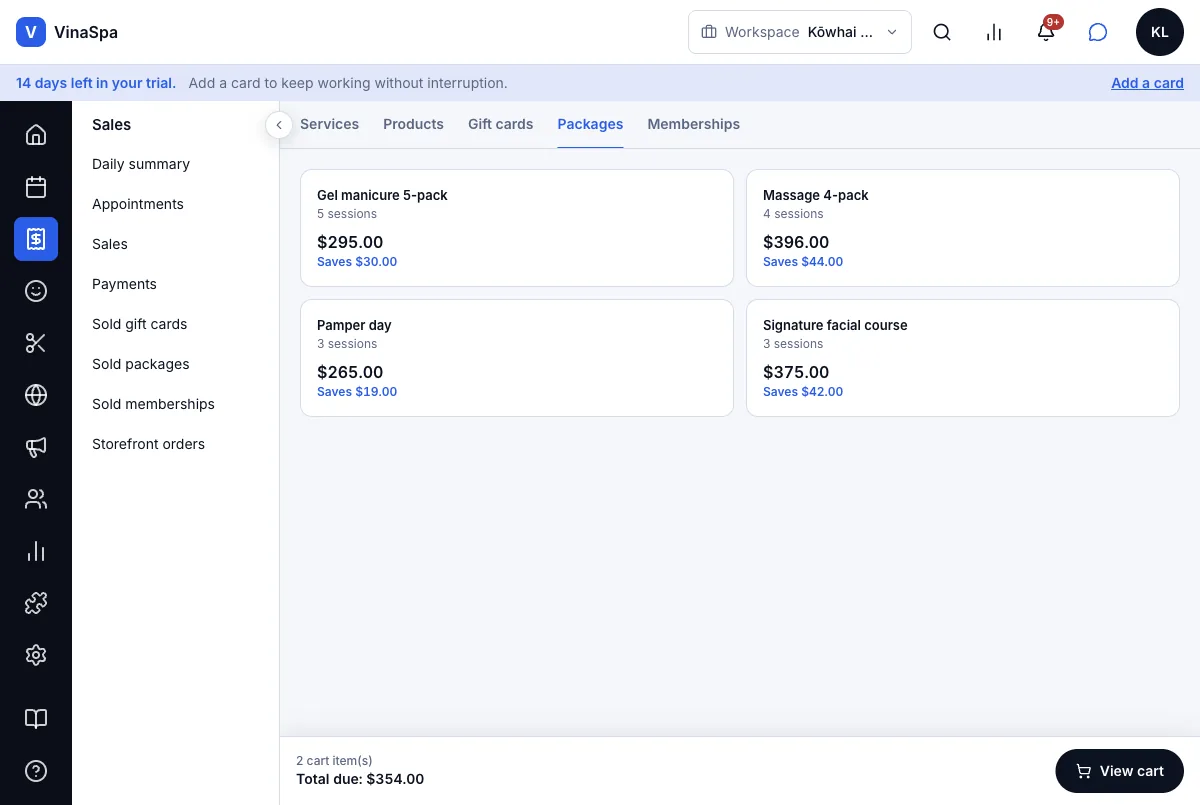Click the Add a card link
This screenshot has height=805, width=1200.
coord(1147,83)
